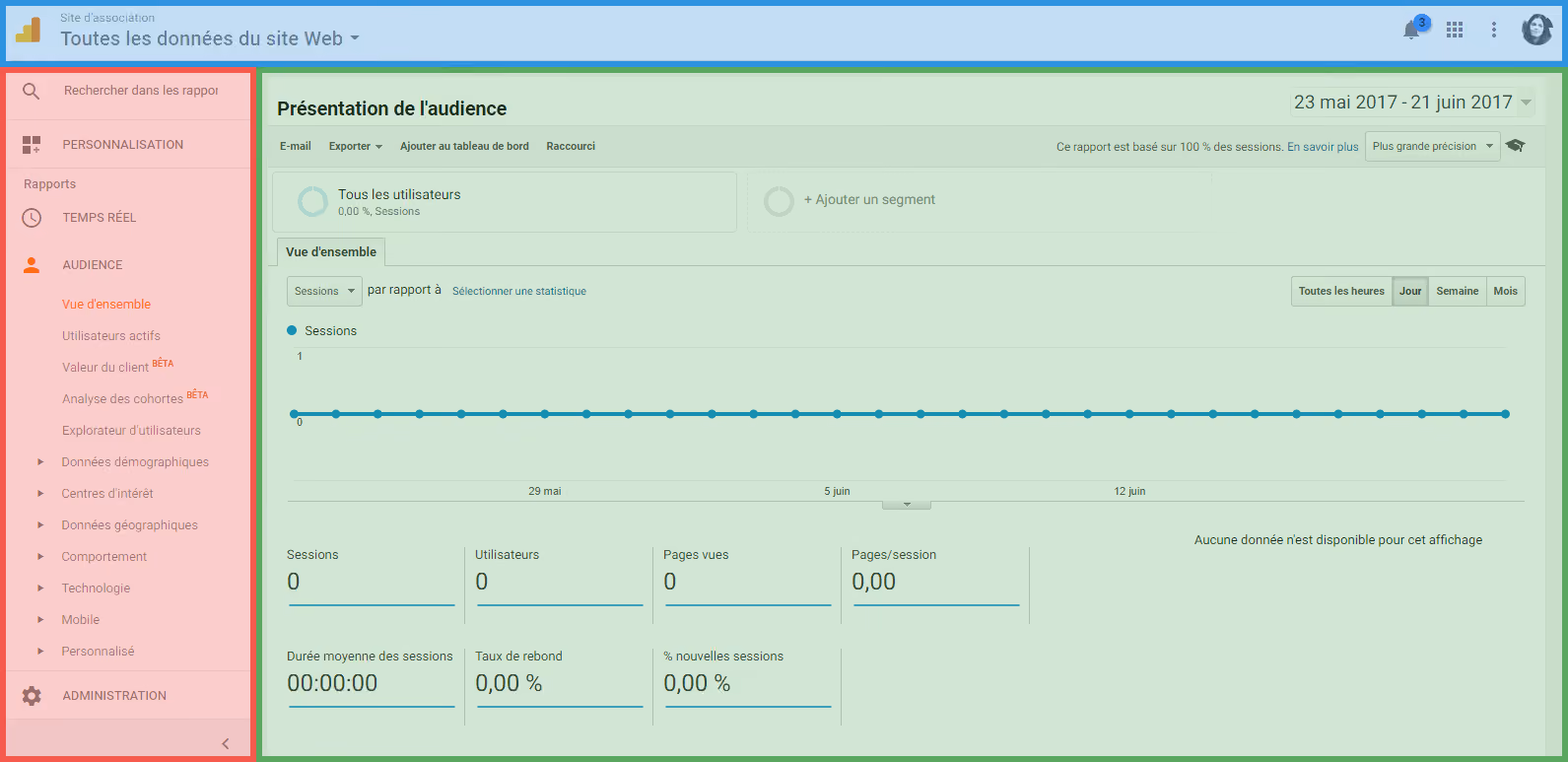
Task: Click the Pages/session value 0,00
Action: tap(874, 582)
